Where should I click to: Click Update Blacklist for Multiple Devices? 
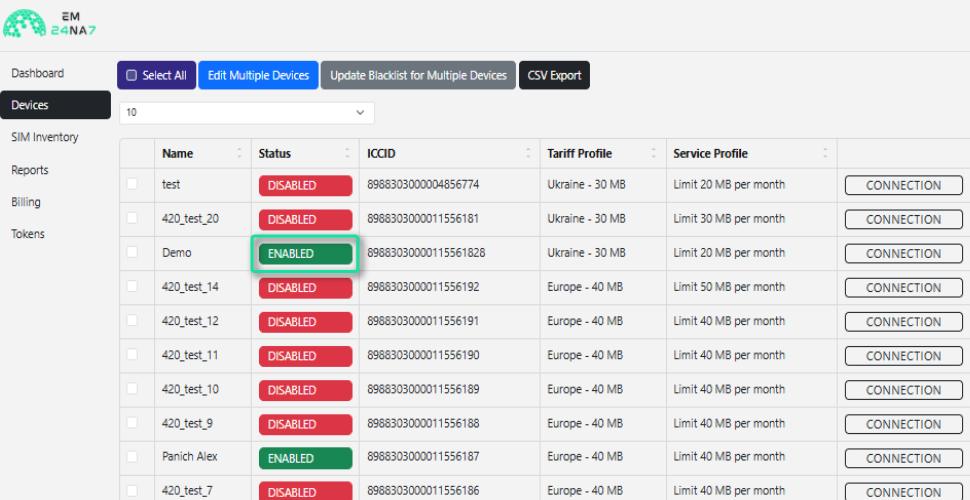coord(418,75)
